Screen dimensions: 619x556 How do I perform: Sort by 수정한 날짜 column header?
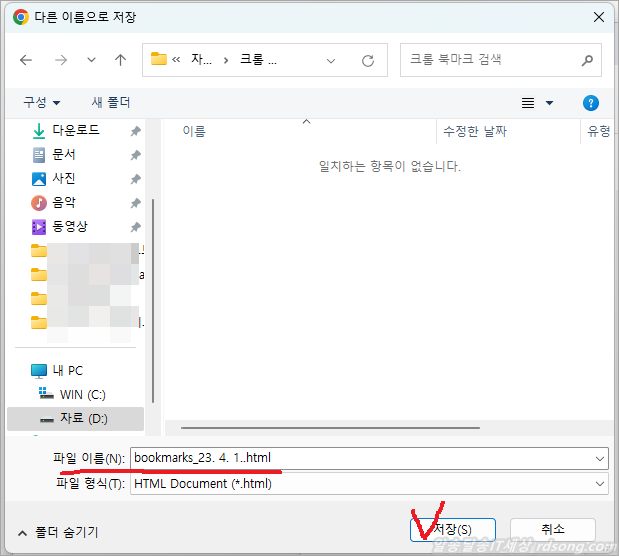[x=475, y=131]
